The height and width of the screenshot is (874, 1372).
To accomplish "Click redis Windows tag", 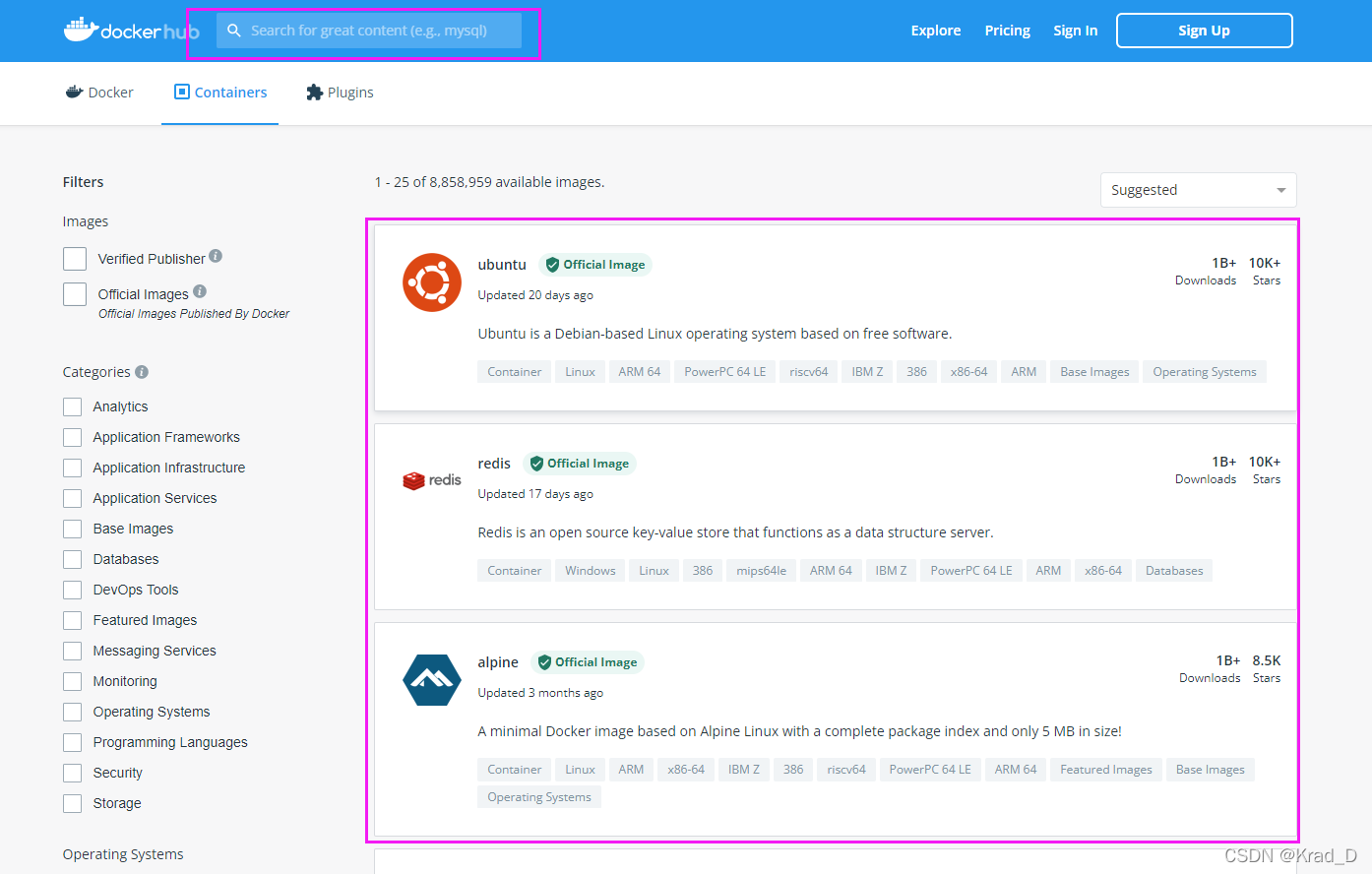I will click(591, 571).
